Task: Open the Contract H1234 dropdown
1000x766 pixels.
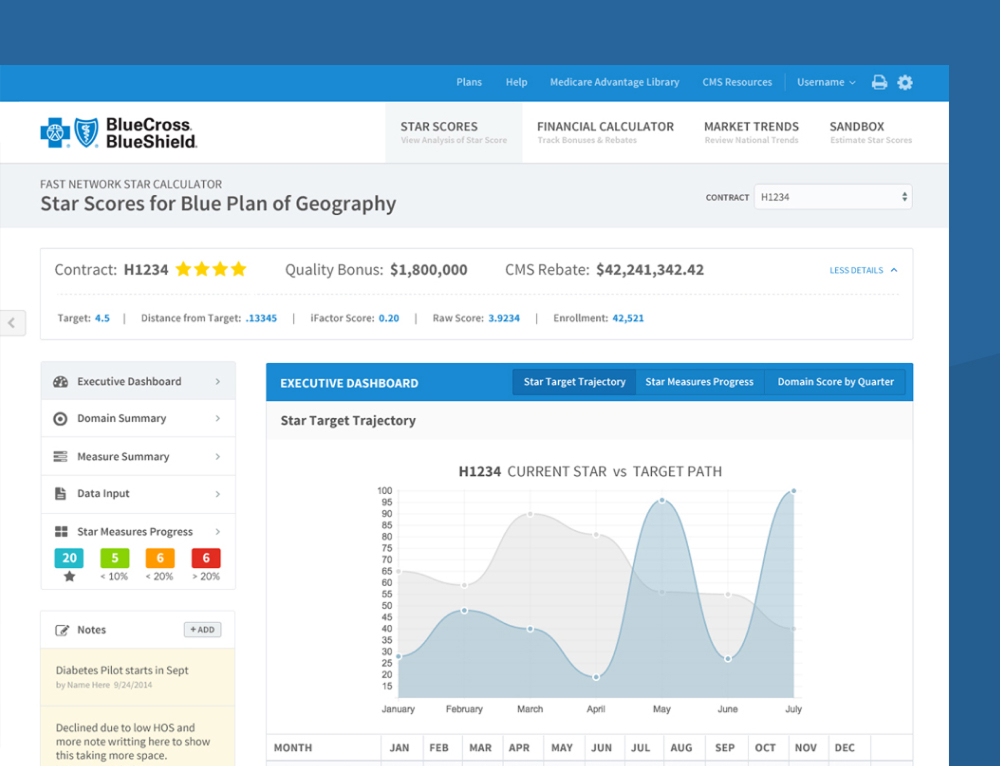Action: 833,197
